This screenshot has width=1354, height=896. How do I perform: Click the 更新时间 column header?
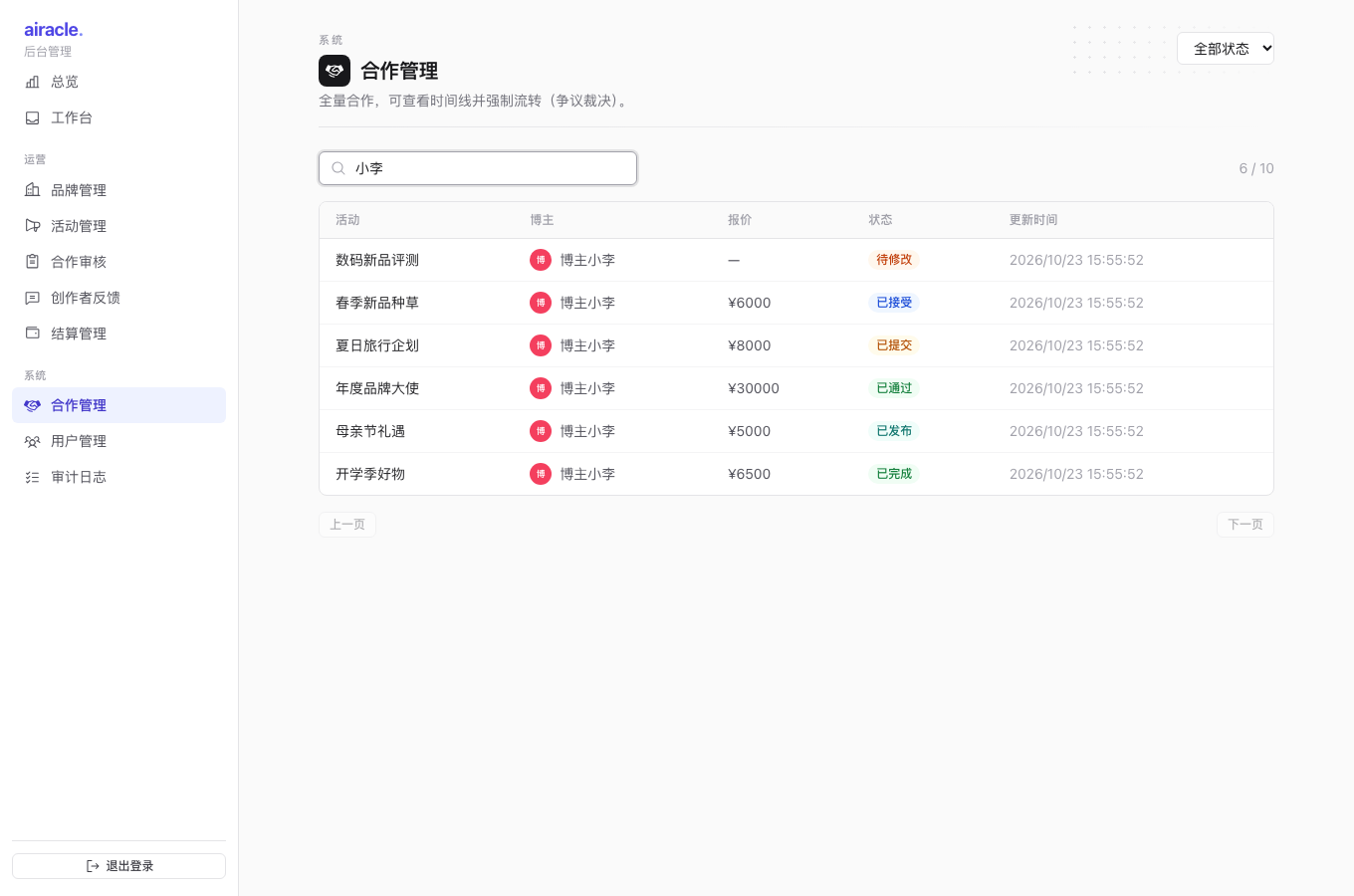pyautogui.click(x=1033, y=220)
